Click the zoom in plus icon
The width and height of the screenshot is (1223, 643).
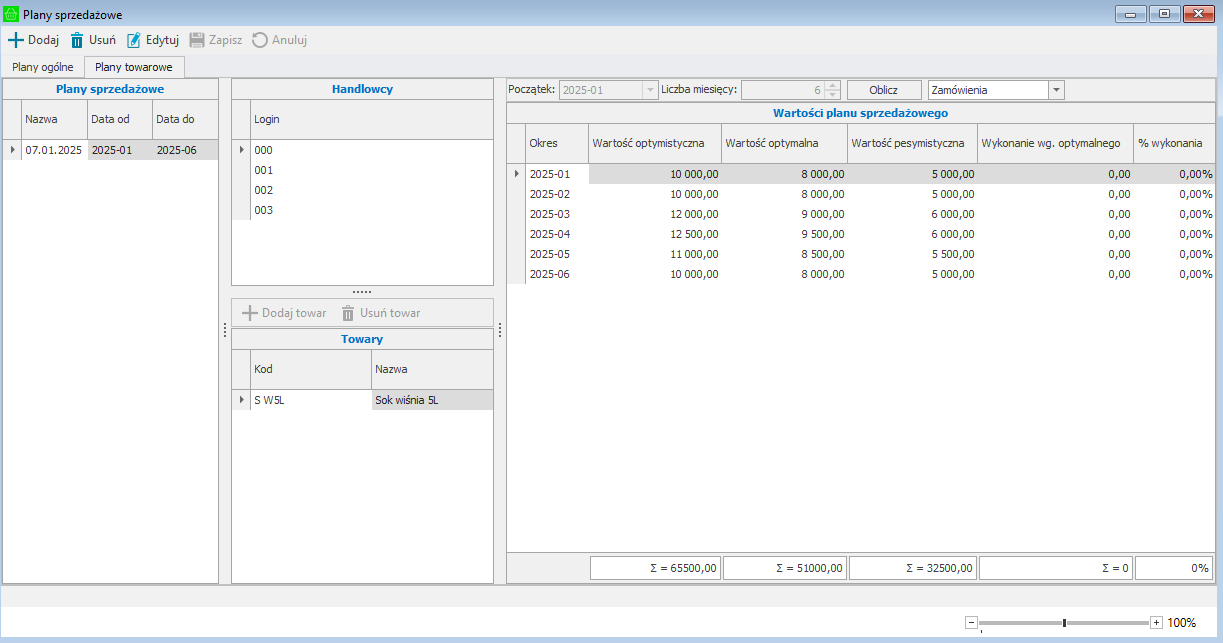pos(1156,622)
